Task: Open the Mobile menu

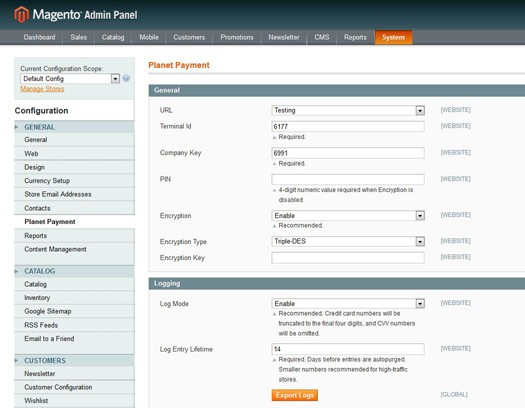Action: [149, 37]
